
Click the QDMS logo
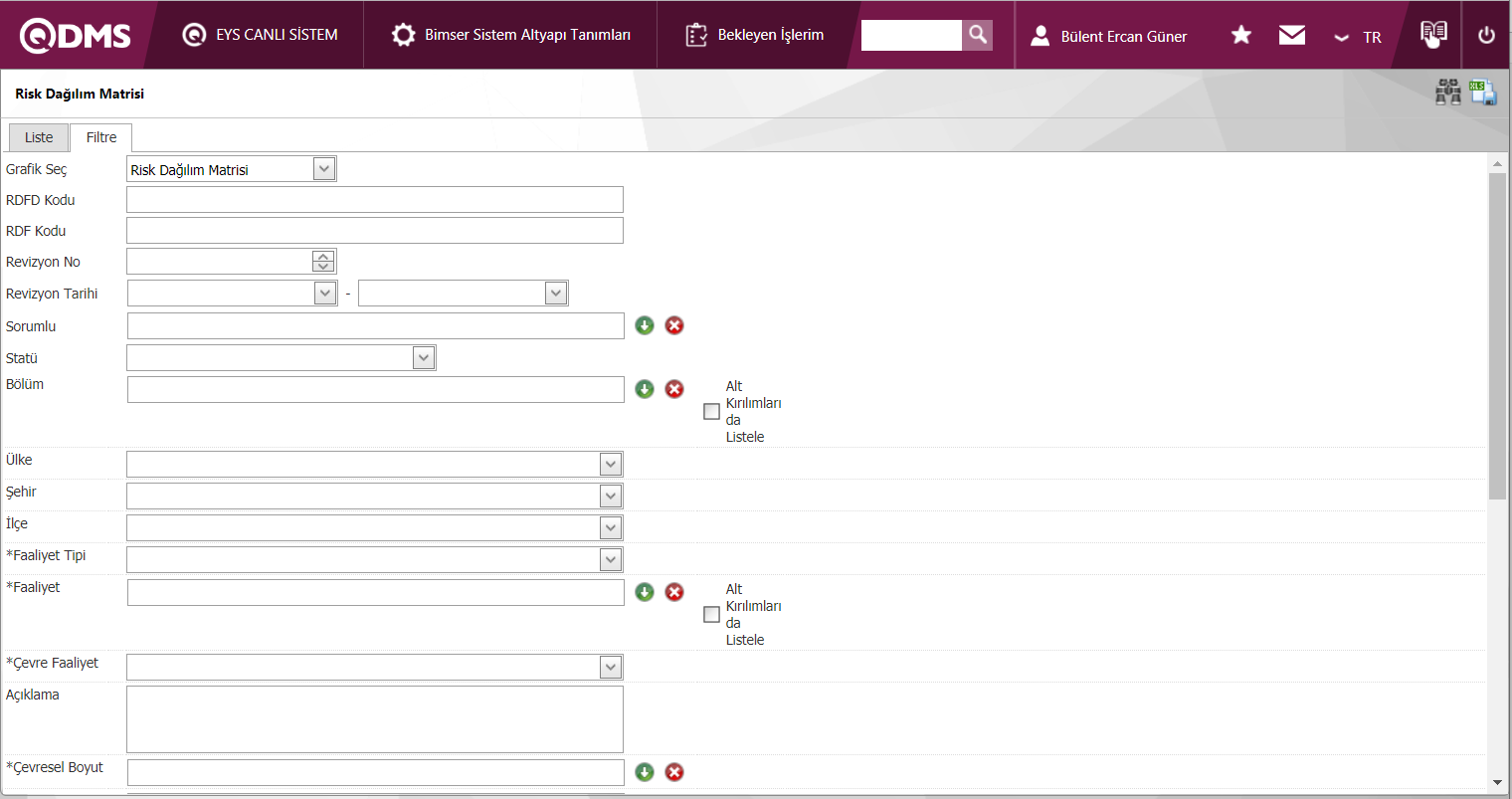(x=76, y=36)
